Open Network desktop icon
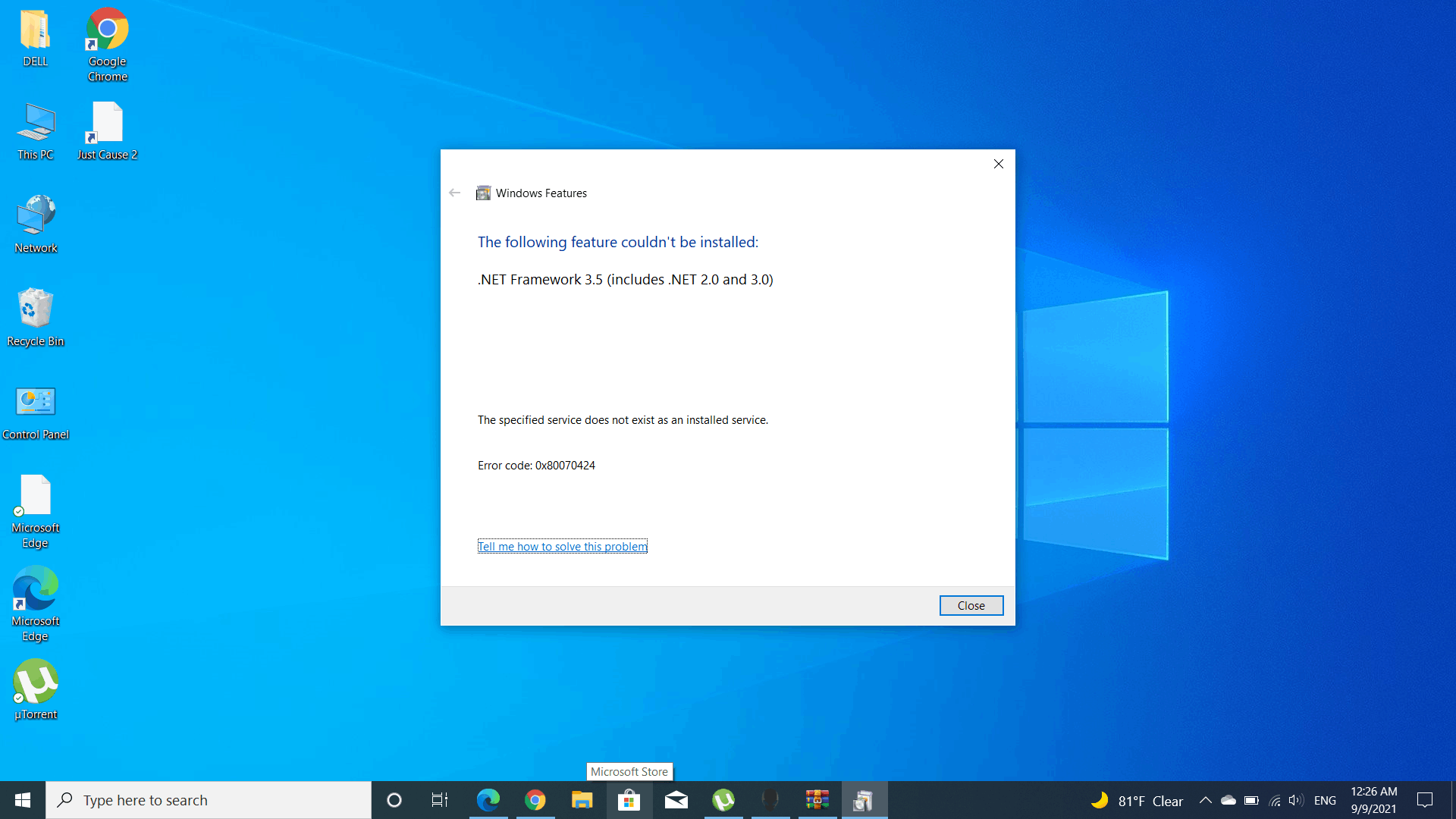The width and height of the screenshot is (1456, 819). [35, 224]
